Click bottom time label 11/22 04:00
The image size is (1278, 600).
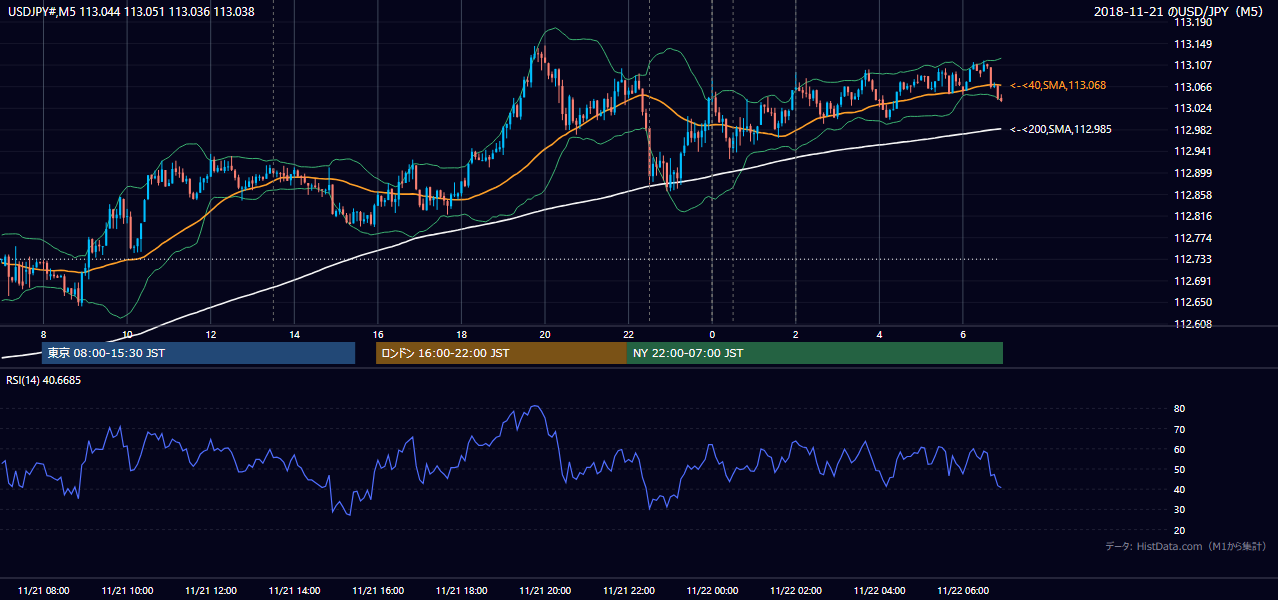click(879, 591)
